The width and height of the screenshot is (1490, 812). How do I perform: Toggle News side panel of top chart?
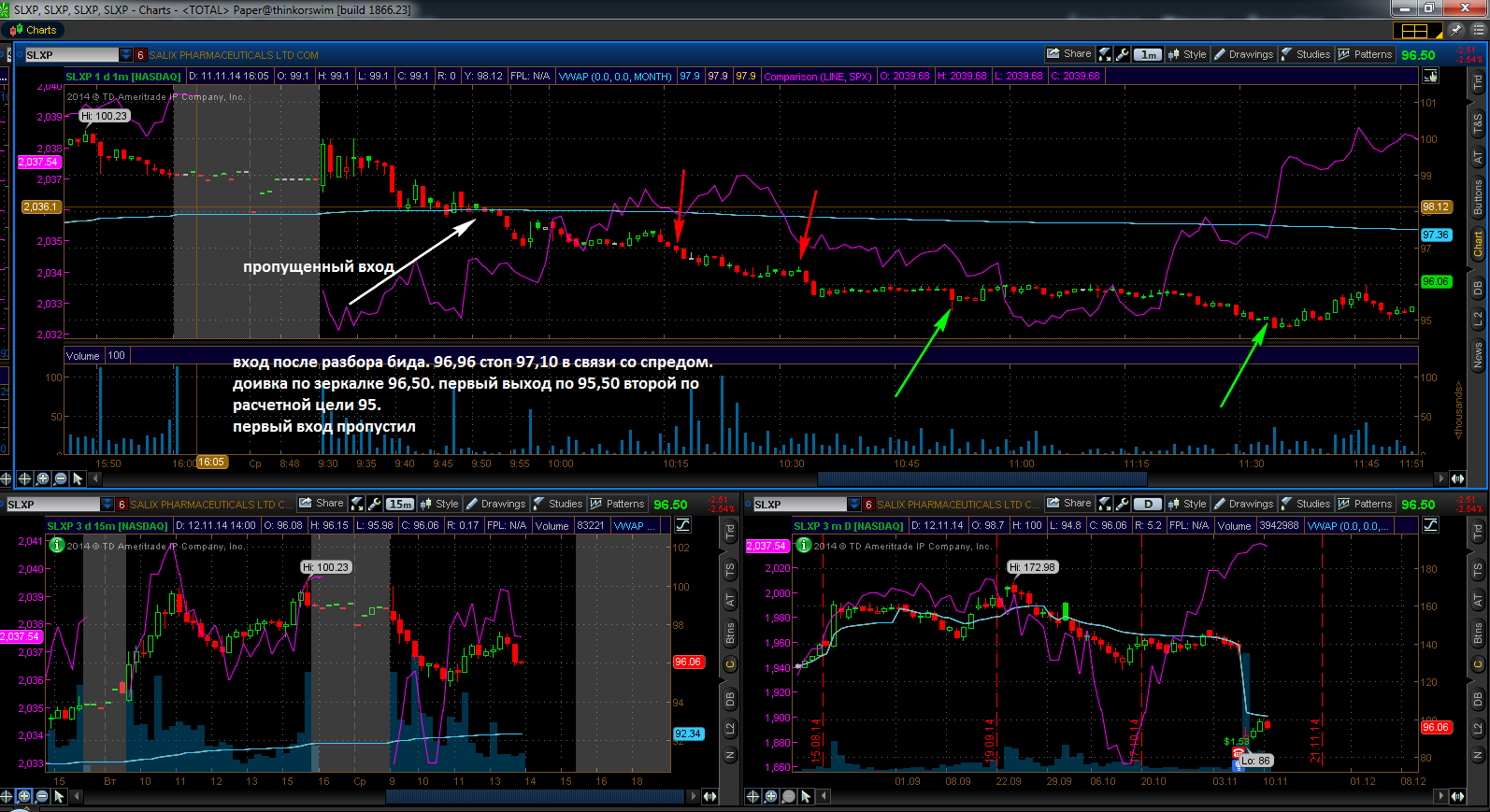tap(1478, 355)
